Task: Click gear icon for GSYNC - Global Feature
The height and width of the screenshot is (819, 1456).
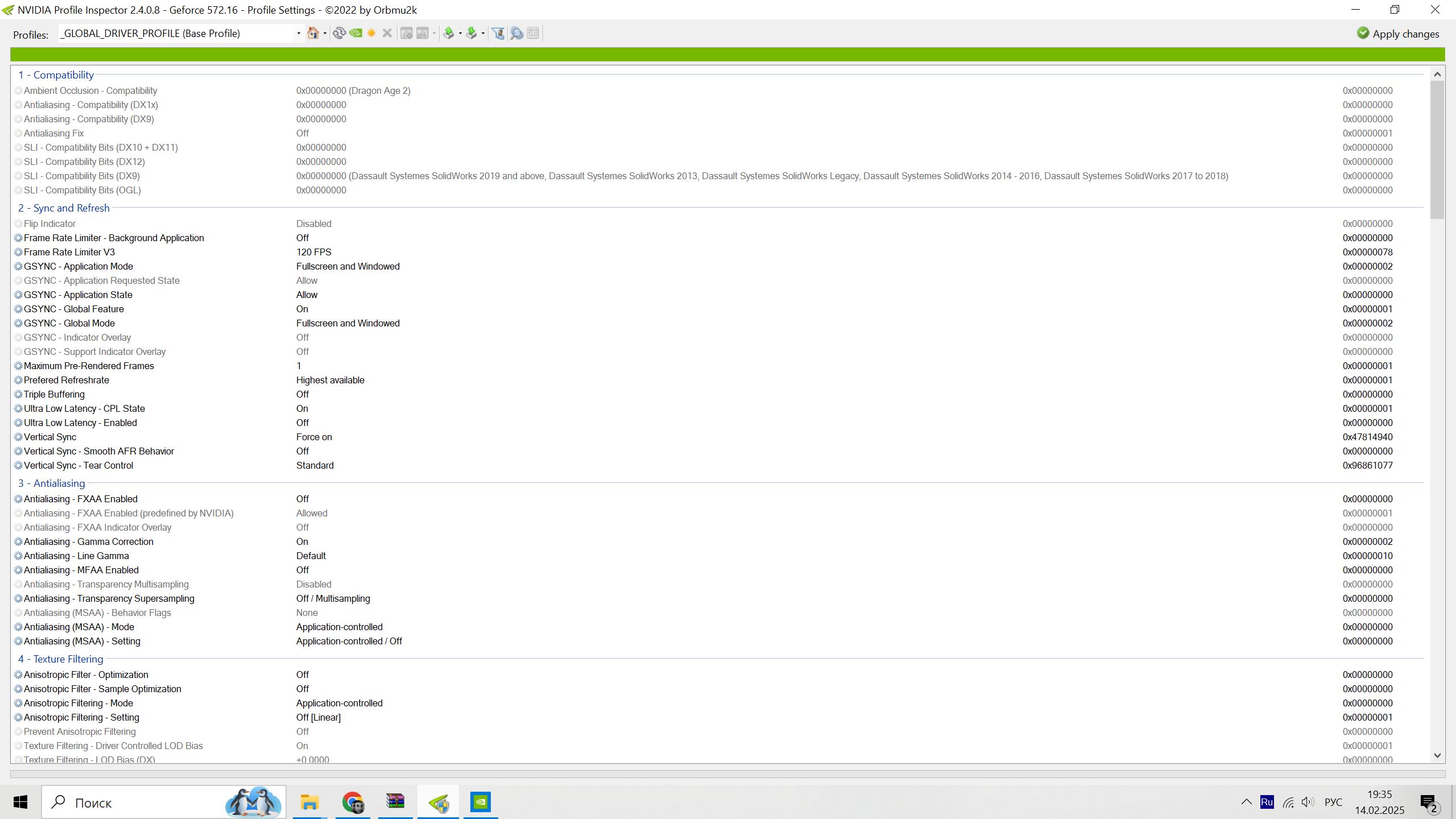Action: (18, 309)
